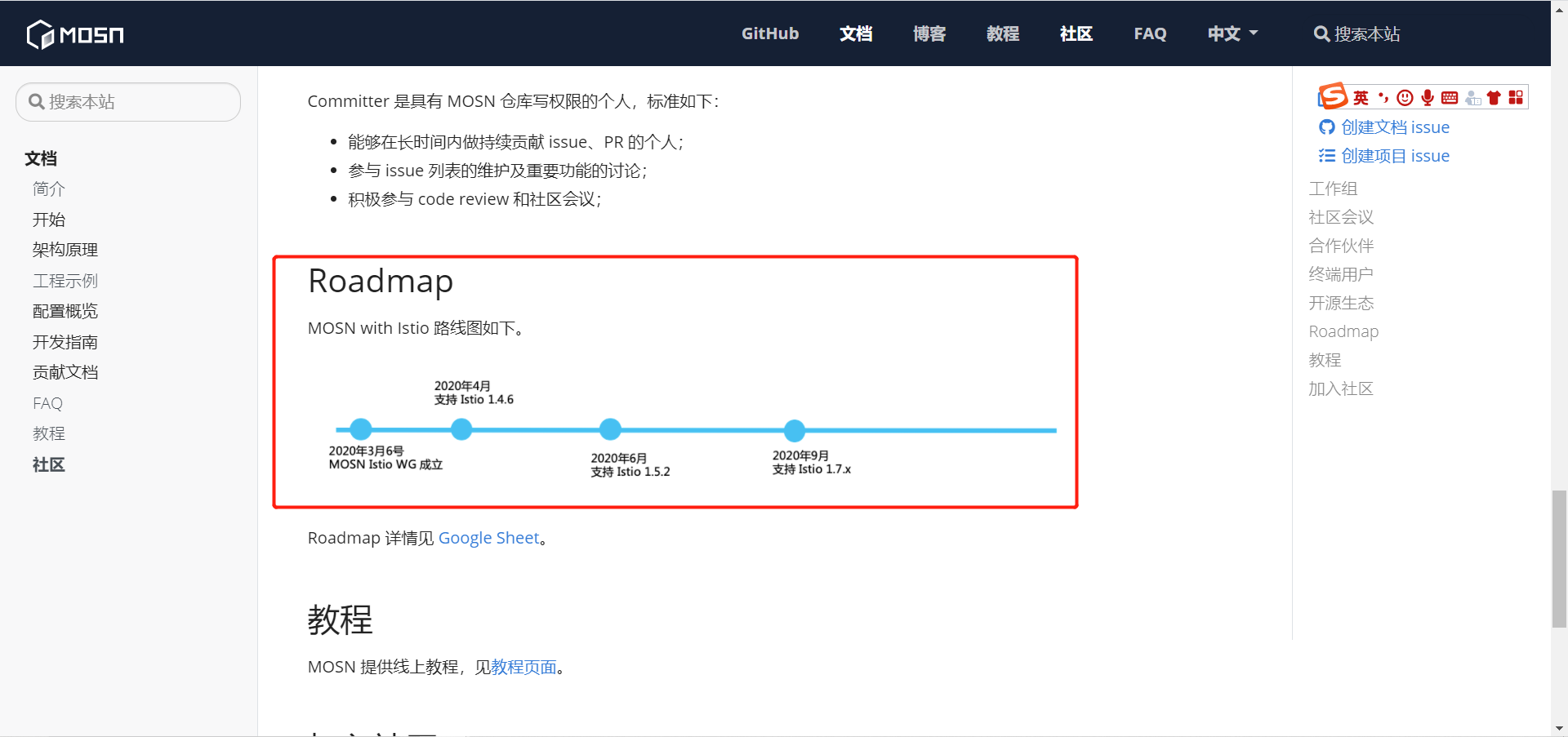This screenshot has width=1568, height=737.
Task: Open 工程示例 in the left sidebar
Action: 65,281
